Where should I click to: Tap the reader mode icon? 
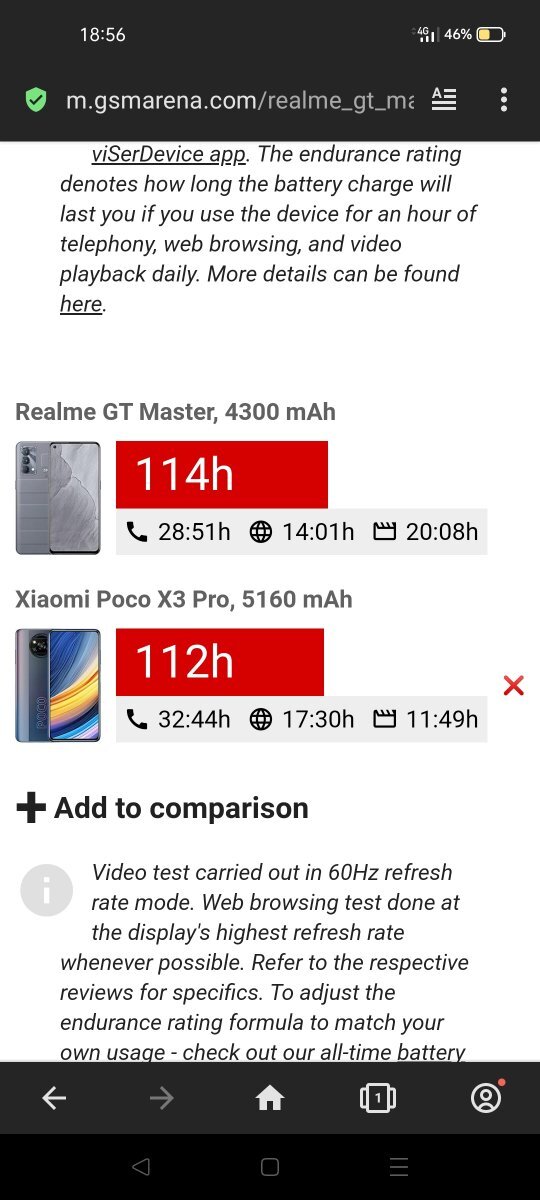[444, 99]
